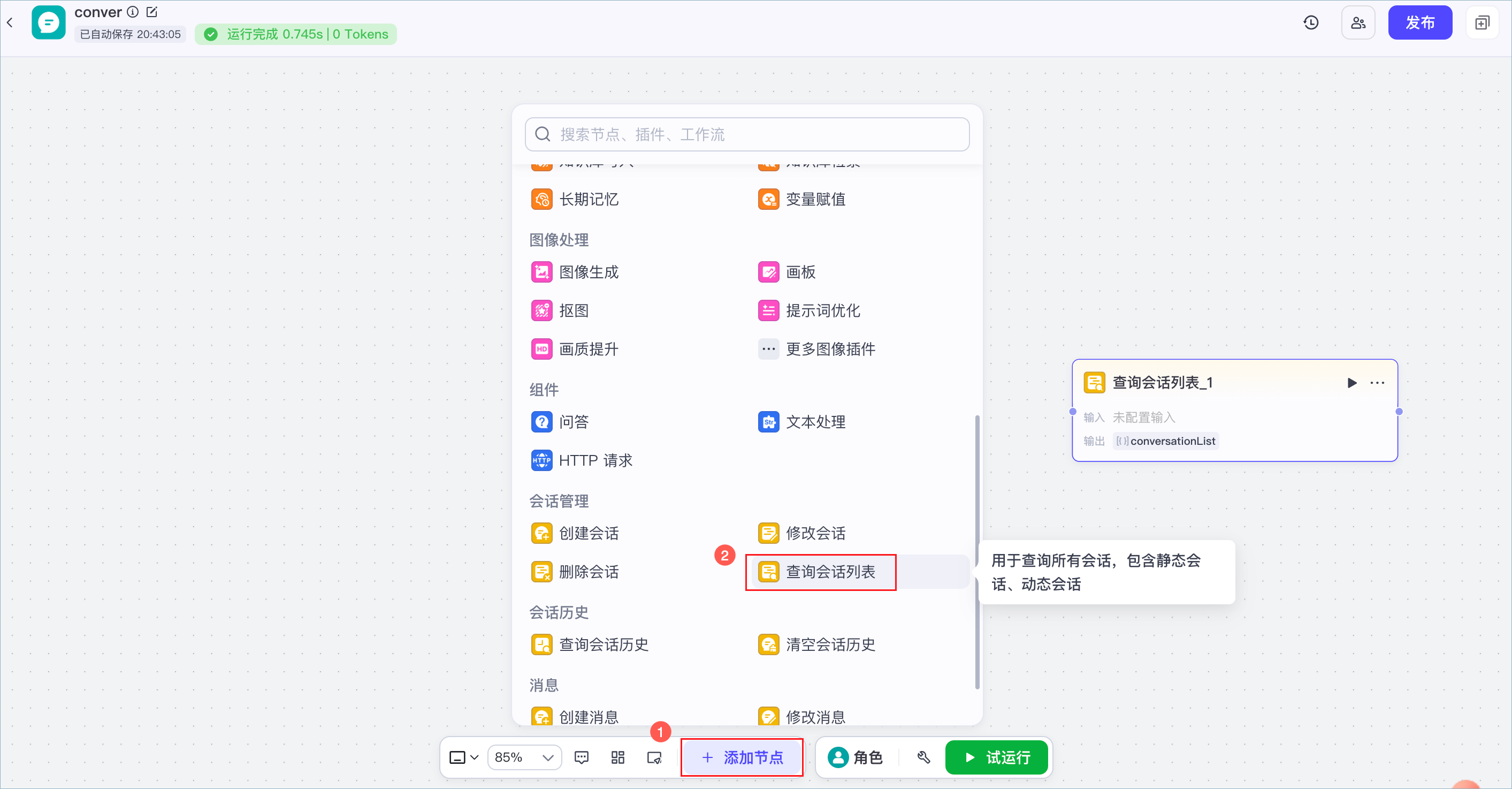Click the 运行完成 status badge

click(x=296, y=34)
